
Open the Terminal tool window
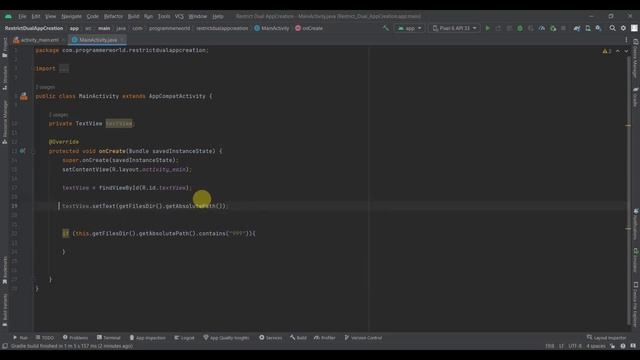[109, 338]
